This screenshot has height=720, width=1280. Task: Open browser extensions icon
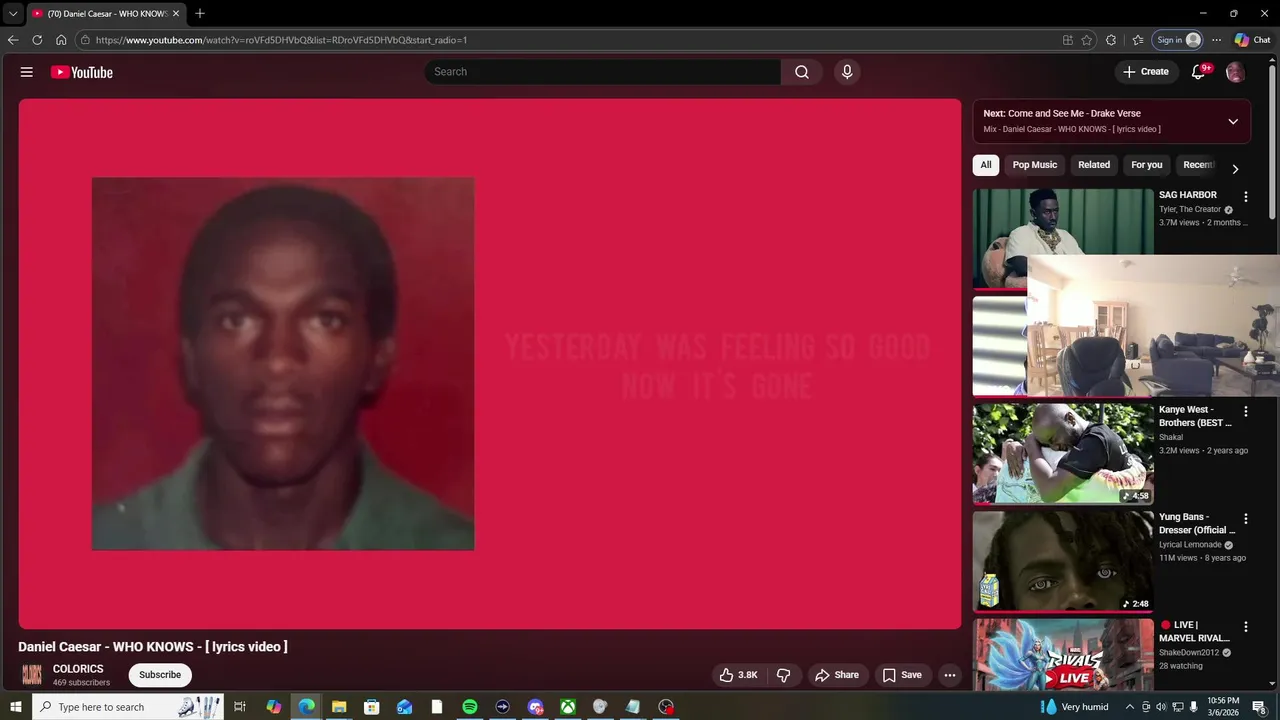(1111, 40)
